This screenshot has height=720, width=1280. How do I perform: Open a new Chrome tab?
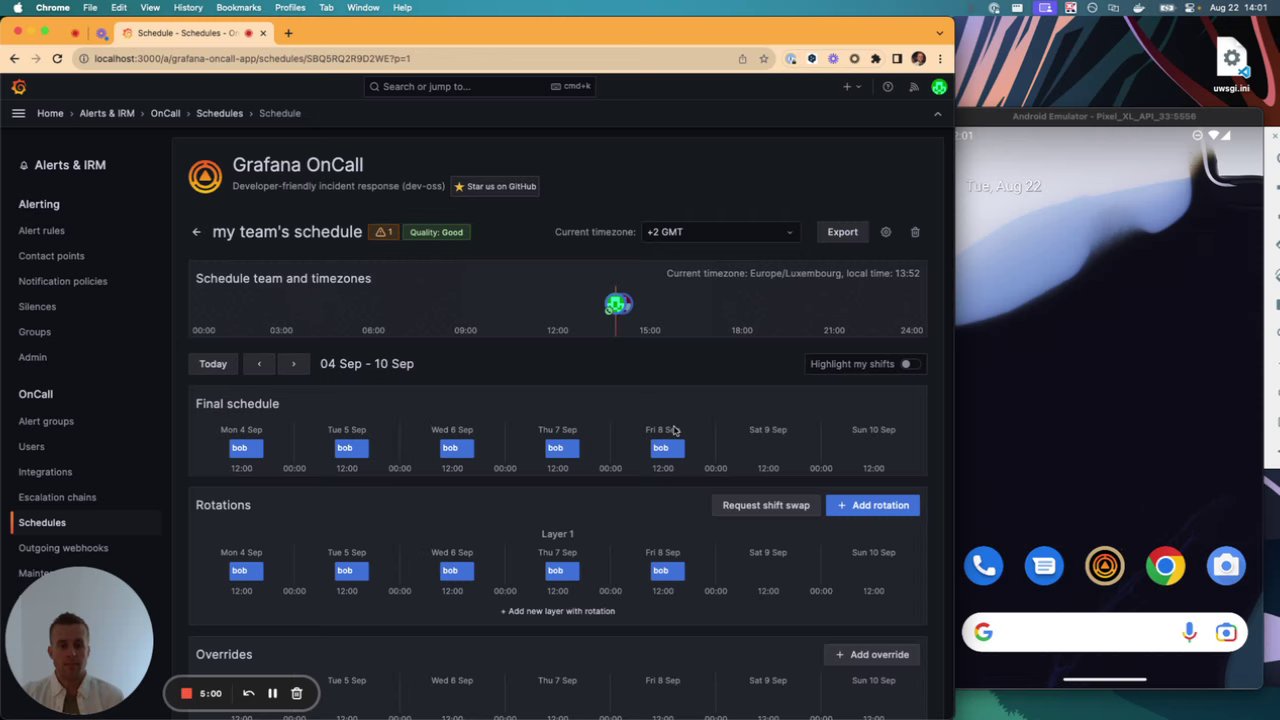click(288, 33)
